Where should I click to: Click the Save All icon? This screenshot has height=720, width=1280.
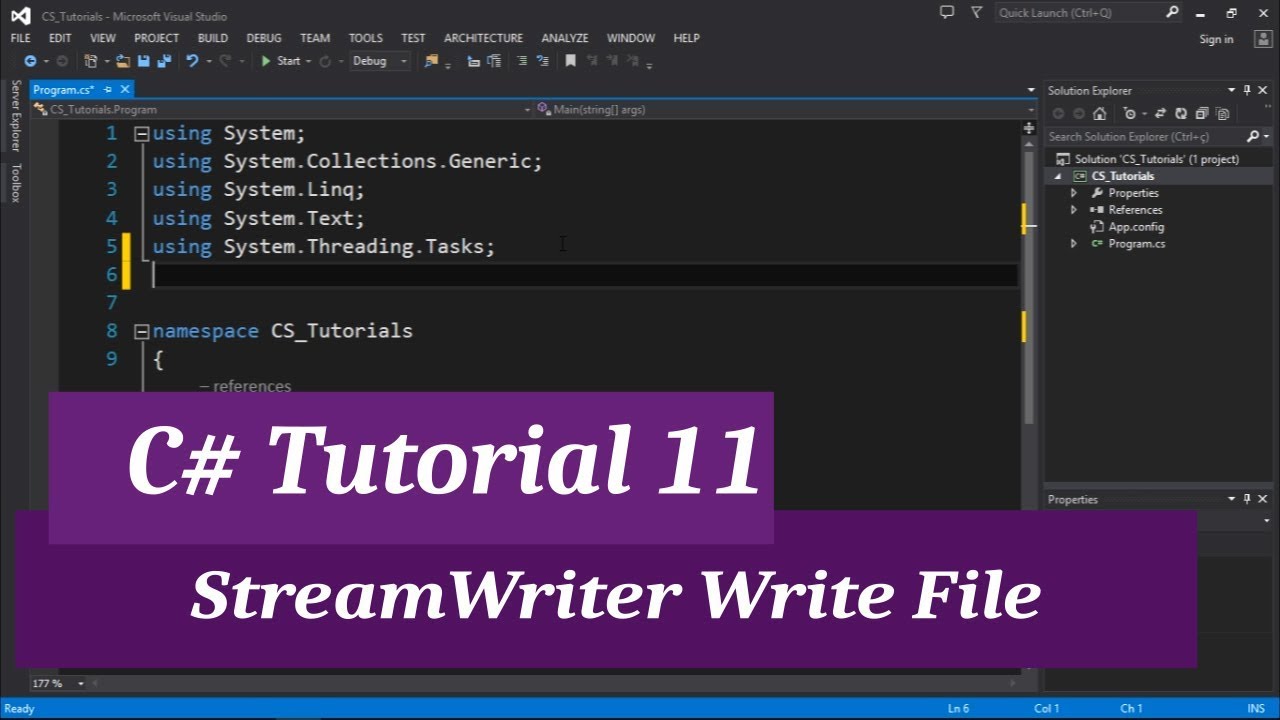coord(163,61)
